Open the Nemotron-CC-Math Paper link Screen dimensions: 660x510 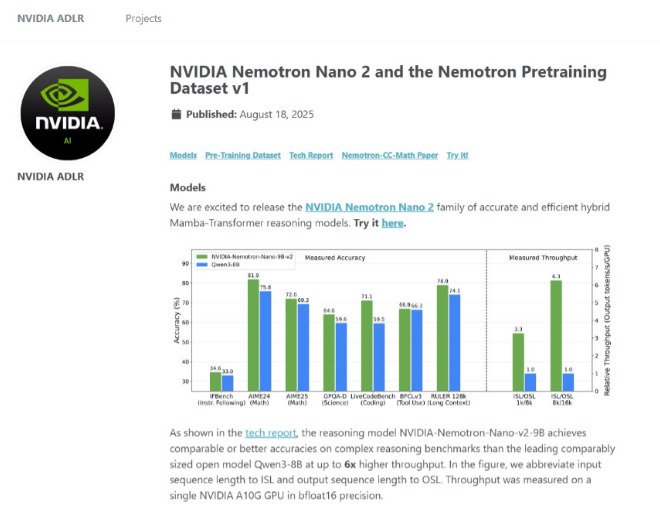click(390, 155)
